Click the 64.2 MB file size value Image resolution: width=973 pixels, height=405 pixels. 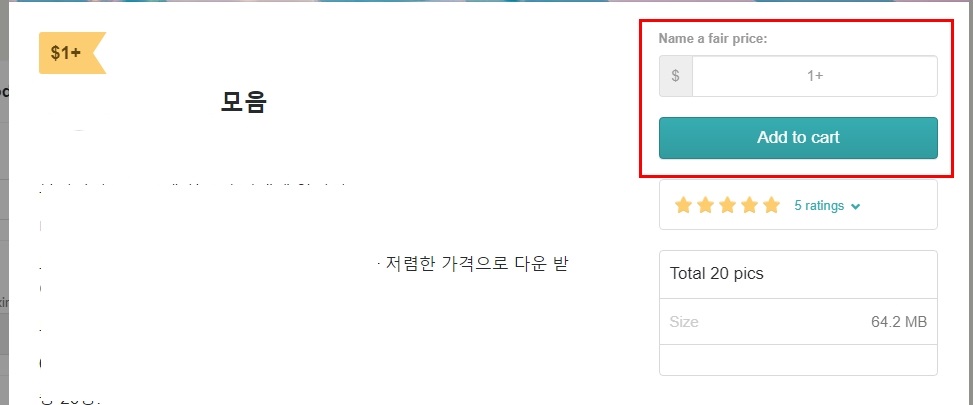pos(899,322)
